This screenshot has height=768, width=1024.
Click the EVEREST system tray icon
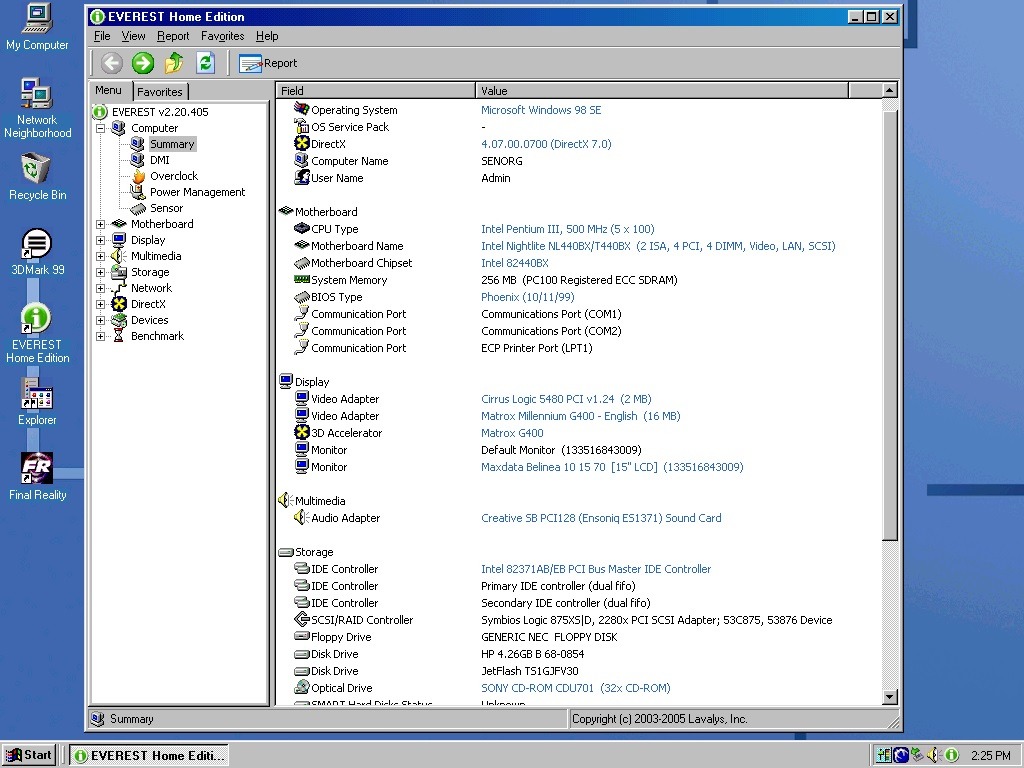coord(952,756)
